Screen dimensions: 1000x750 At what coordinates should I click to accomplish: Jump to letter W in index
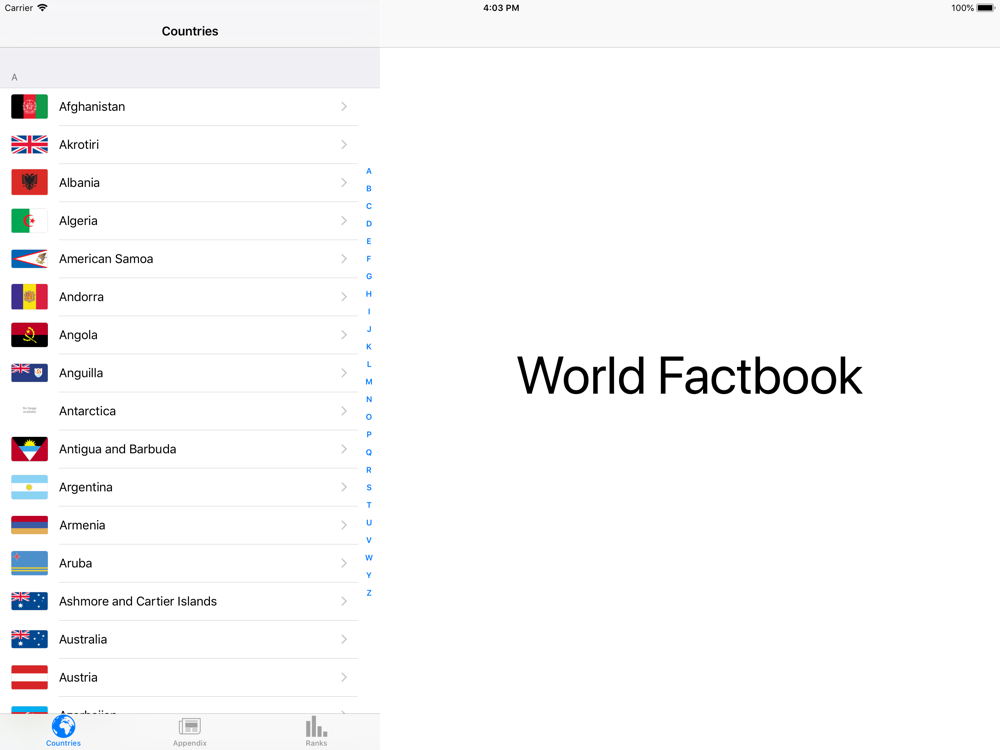coord(369,558)
